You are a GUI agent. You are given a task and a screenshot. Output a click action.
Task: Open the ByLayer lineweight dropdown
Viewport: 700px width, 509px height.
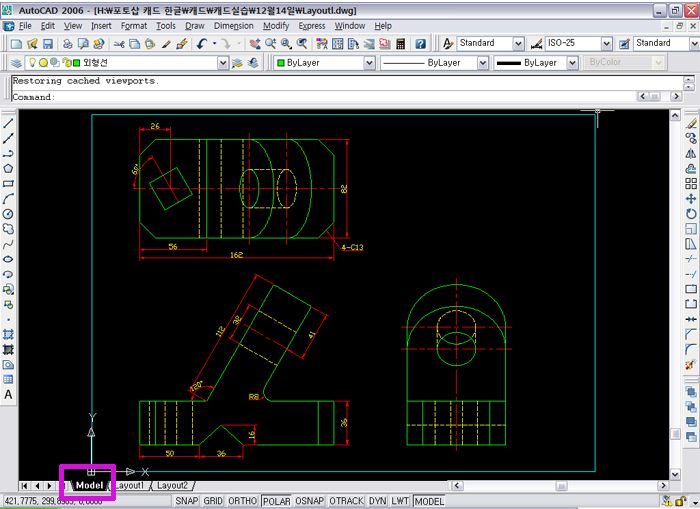point(573,63)
